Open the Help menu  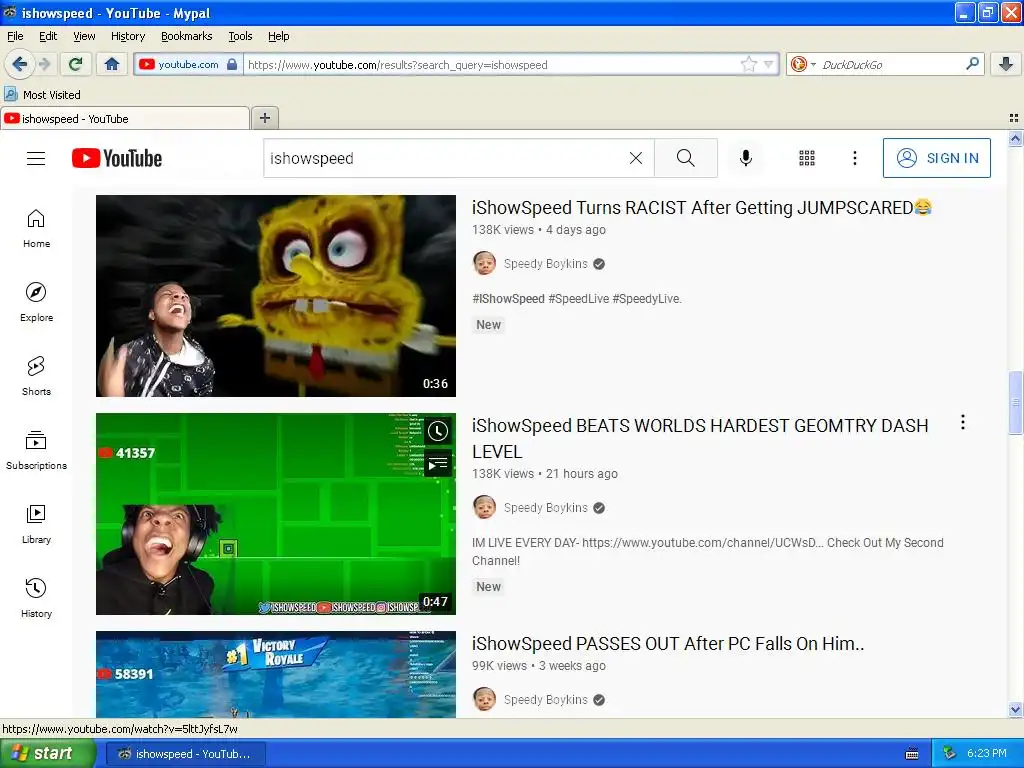click(x=279, y=36)
